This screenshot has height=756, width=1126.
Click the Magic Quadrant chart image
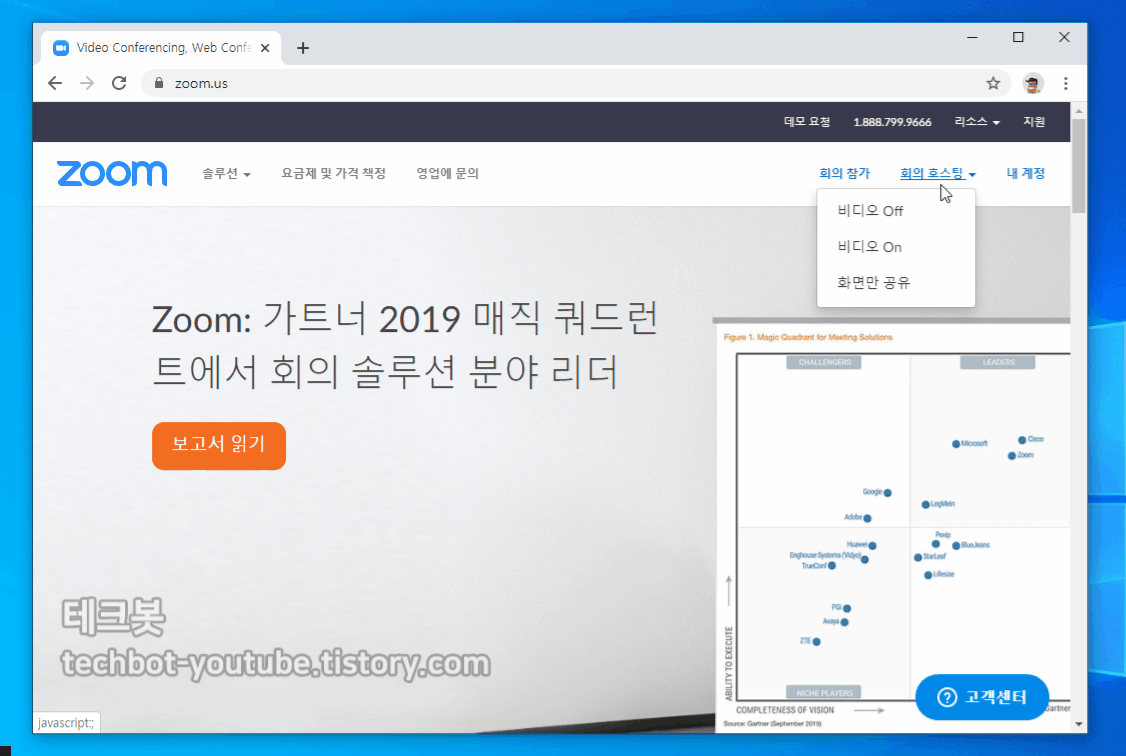pyautogui.click(x=892, y=526)
